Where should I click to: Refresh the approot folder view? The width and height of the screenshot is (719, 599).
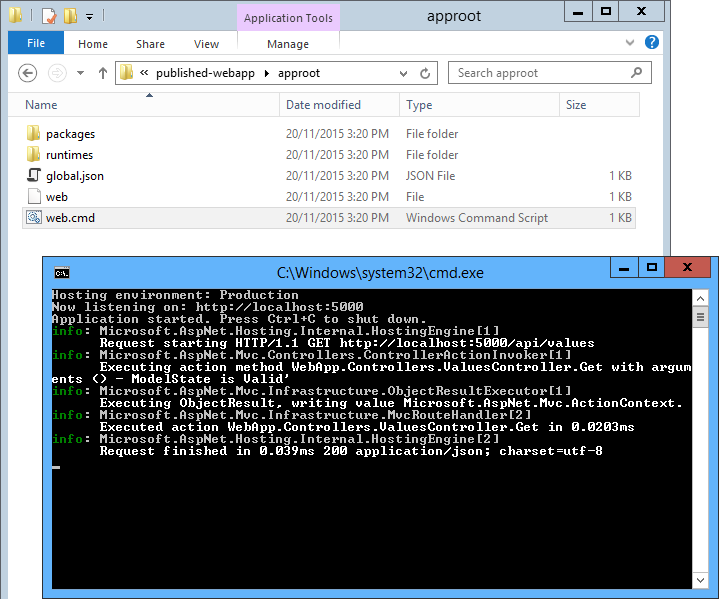tap(425, 73)
